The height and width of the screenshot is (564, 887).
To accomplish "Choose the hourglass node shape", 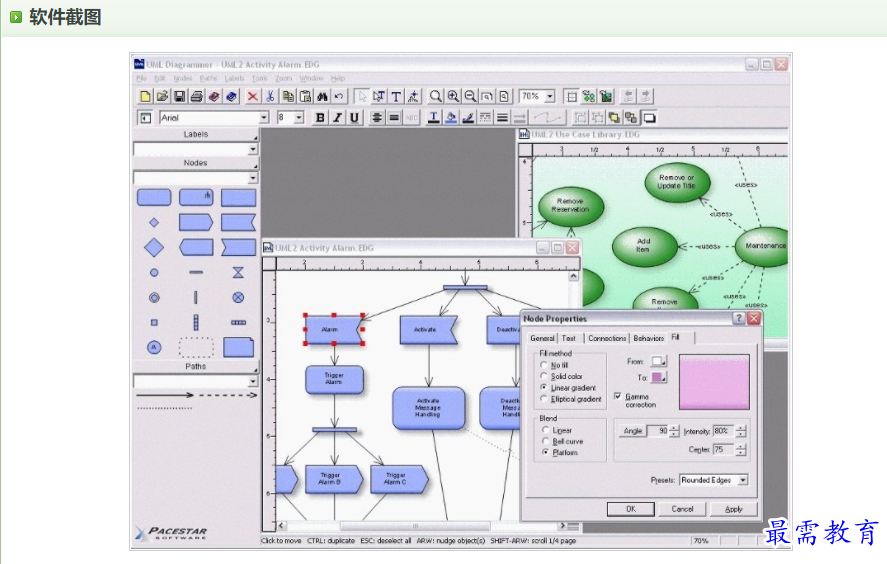I will 238,273.
